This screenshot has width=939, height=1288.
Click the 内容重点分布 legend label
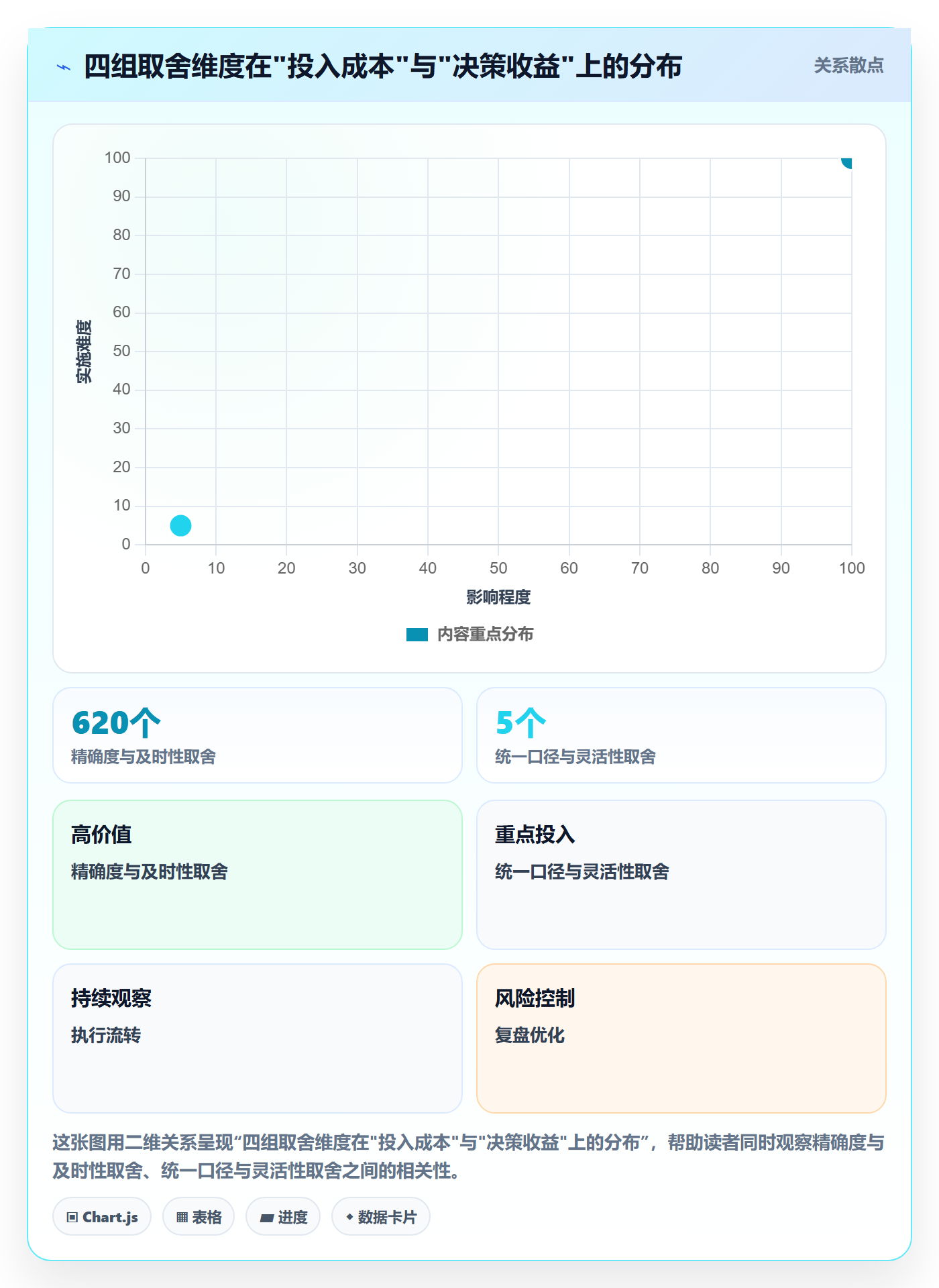point(485,635)
